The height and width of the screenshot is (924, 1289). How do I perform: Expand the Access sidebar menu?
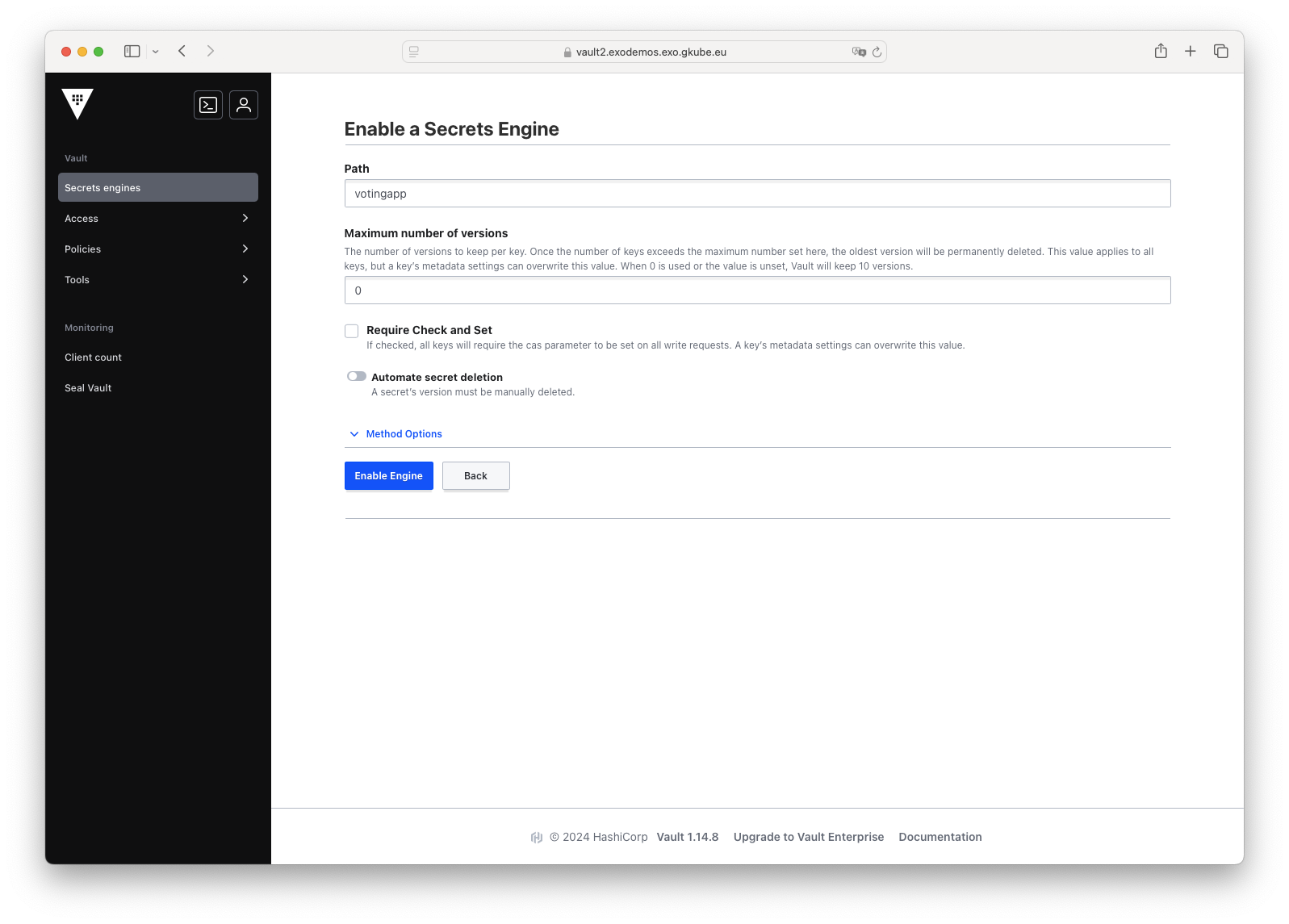tap(157, 219)
